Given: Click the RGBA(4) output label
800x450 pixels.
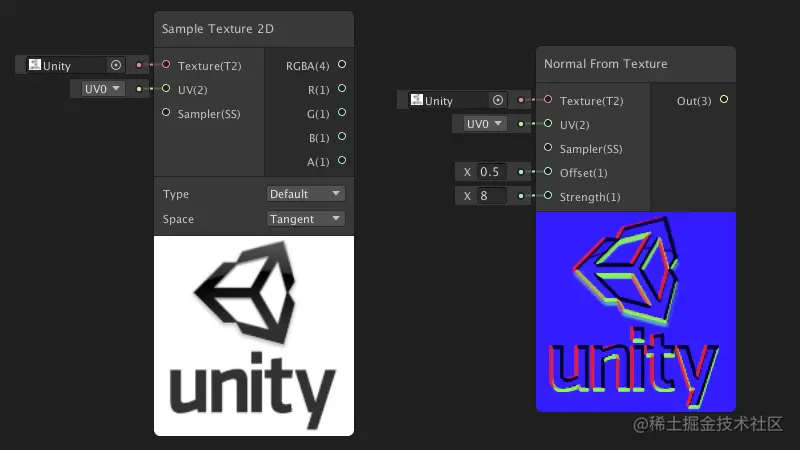Looking at the screenshot, I should tap(308, 66).
